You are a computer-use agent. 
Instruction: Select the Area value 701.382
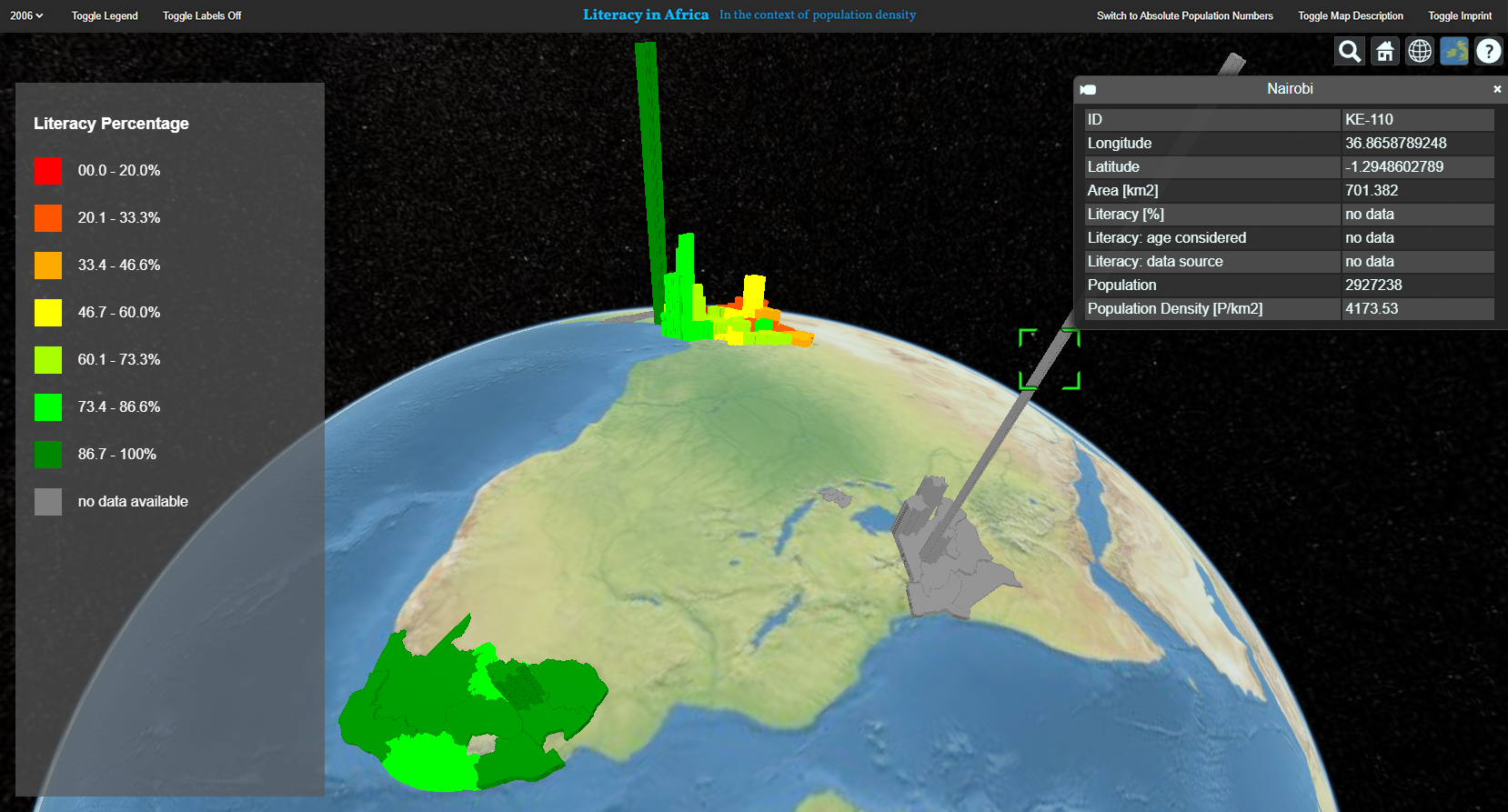(1372, 190)
